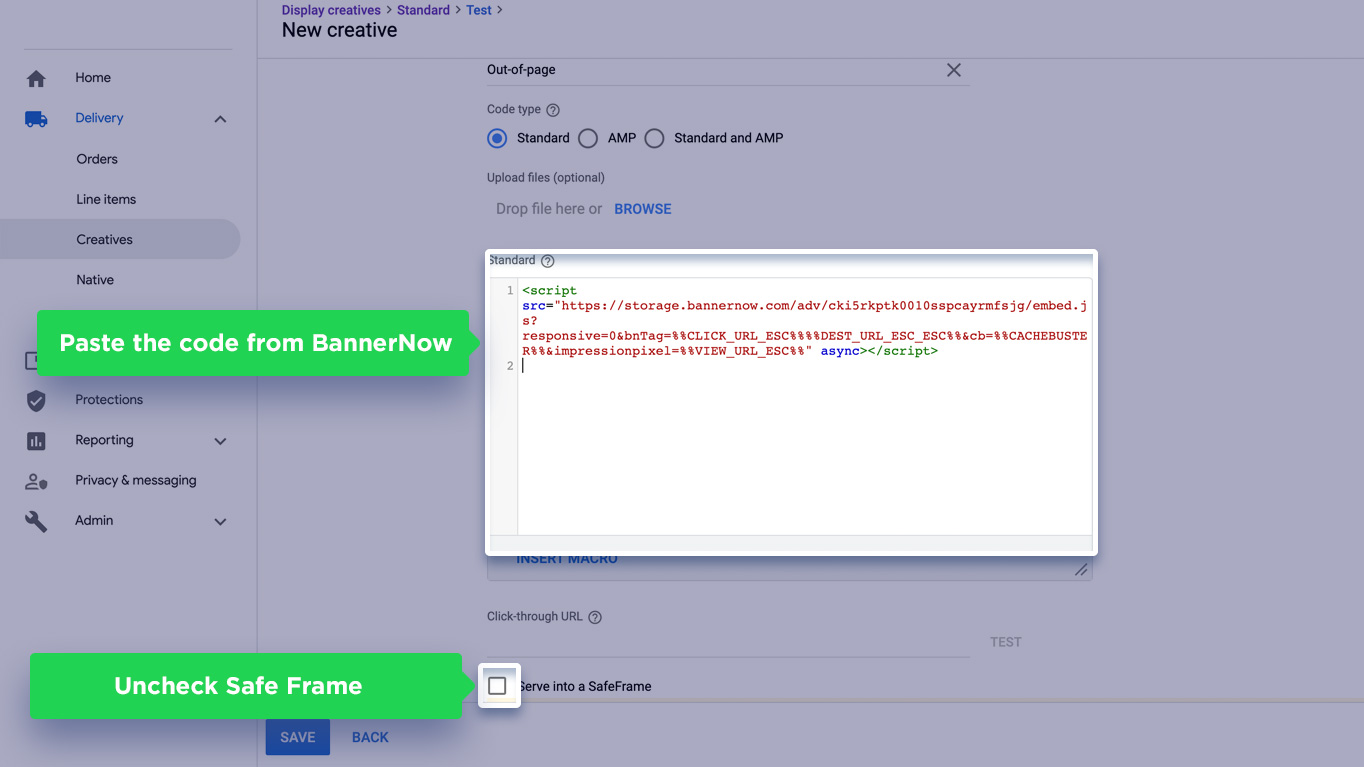Open Creatives in the sidebar
The image size is (1364, 767).
point(120,239)
